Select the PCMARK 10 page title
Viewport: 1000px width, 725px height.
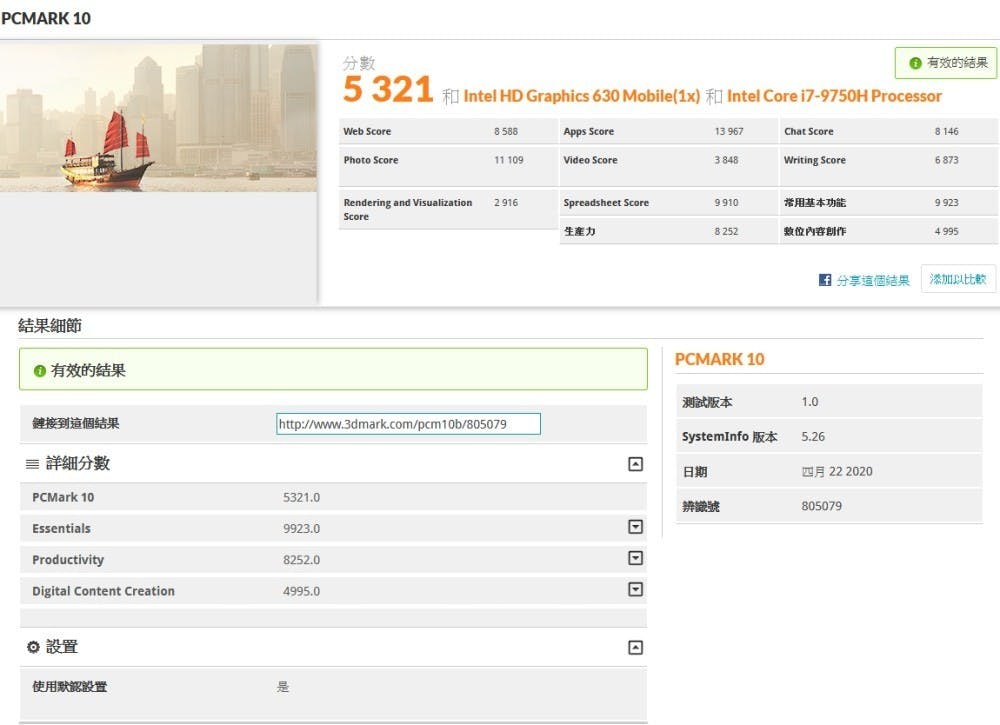tap(47, 19)
